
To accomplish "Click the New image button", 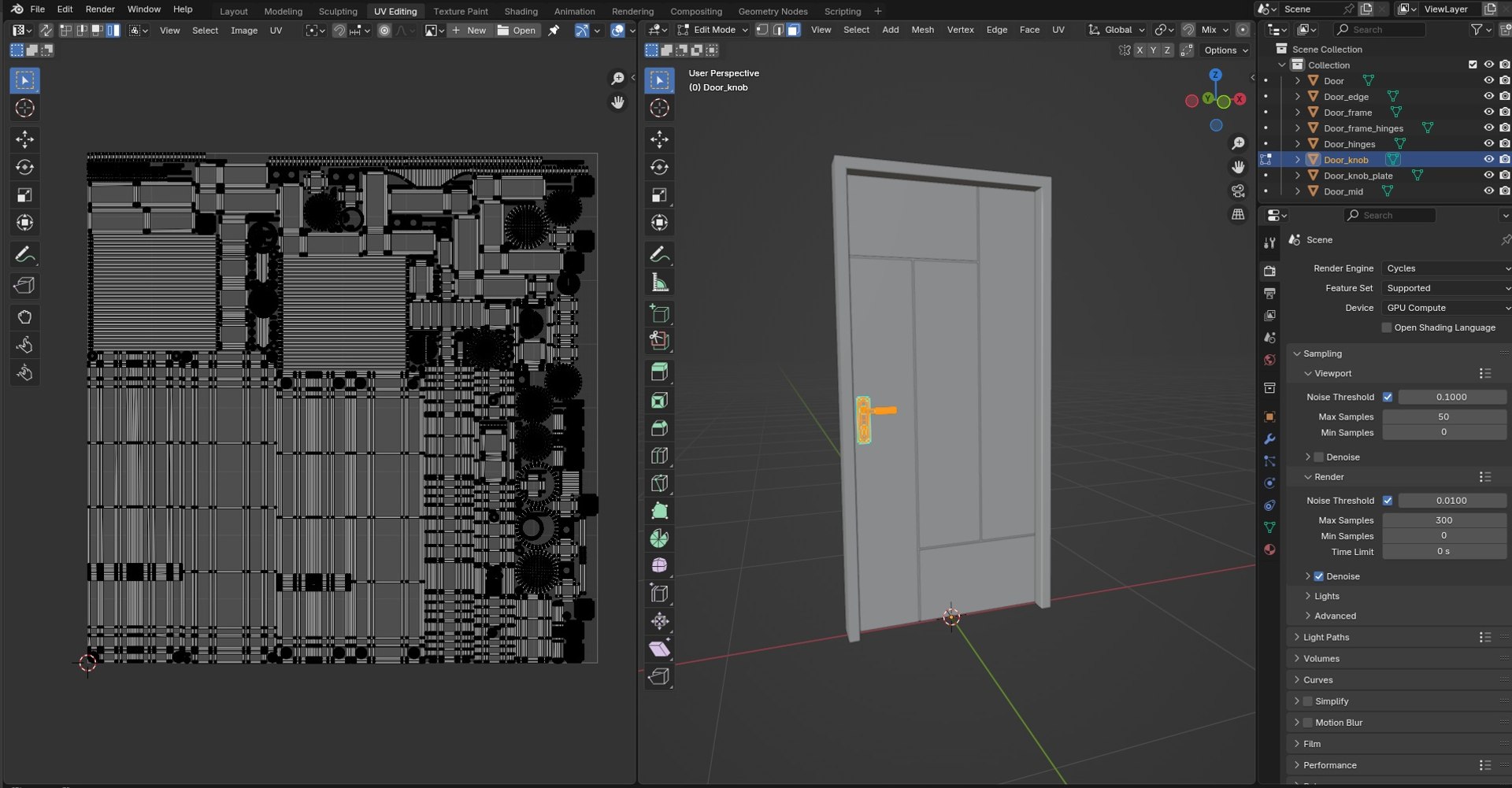I will coord(469,31).
